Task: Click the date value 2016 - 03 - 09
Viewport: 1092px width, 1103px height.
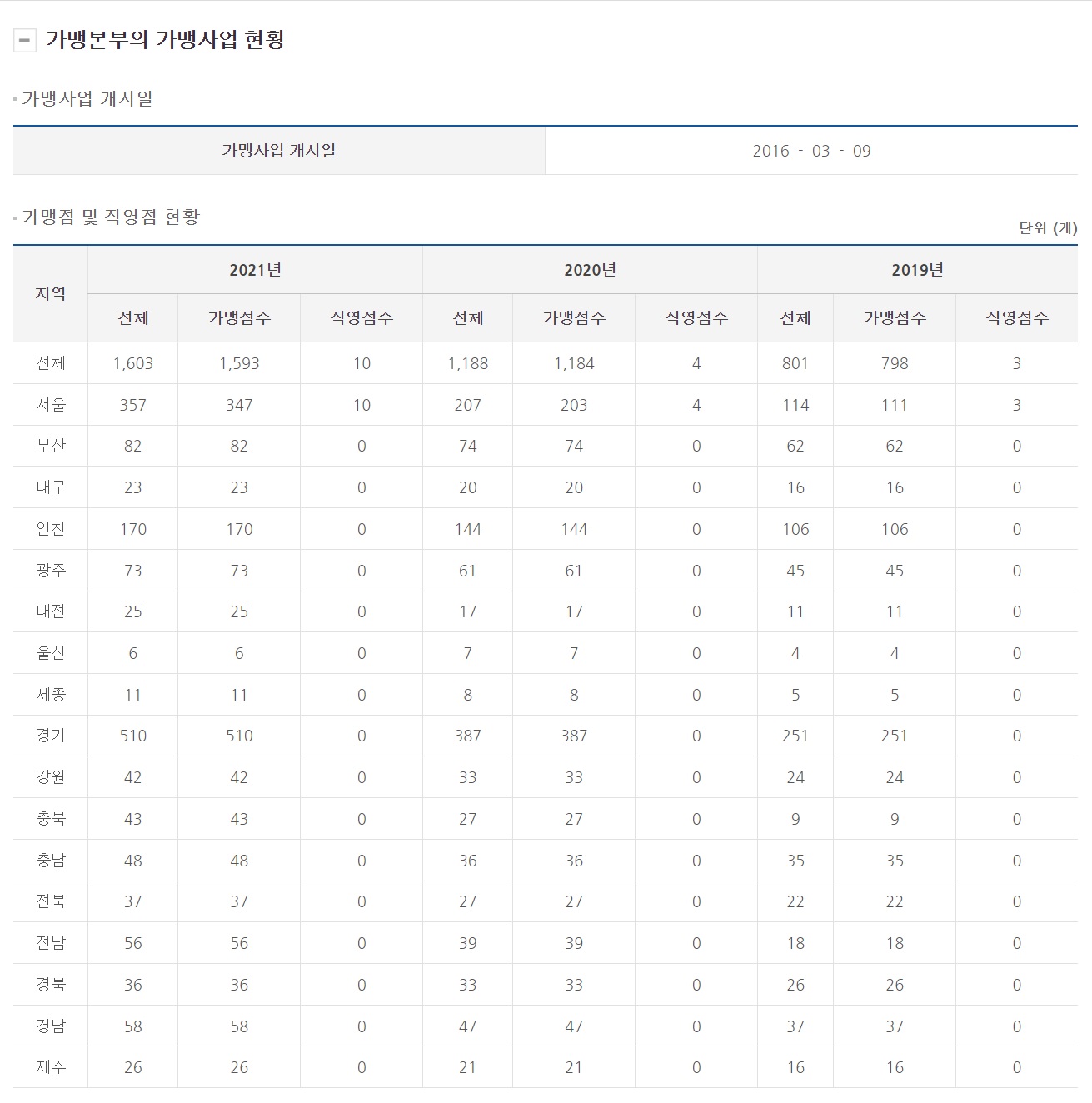Action: pos(811,151)
